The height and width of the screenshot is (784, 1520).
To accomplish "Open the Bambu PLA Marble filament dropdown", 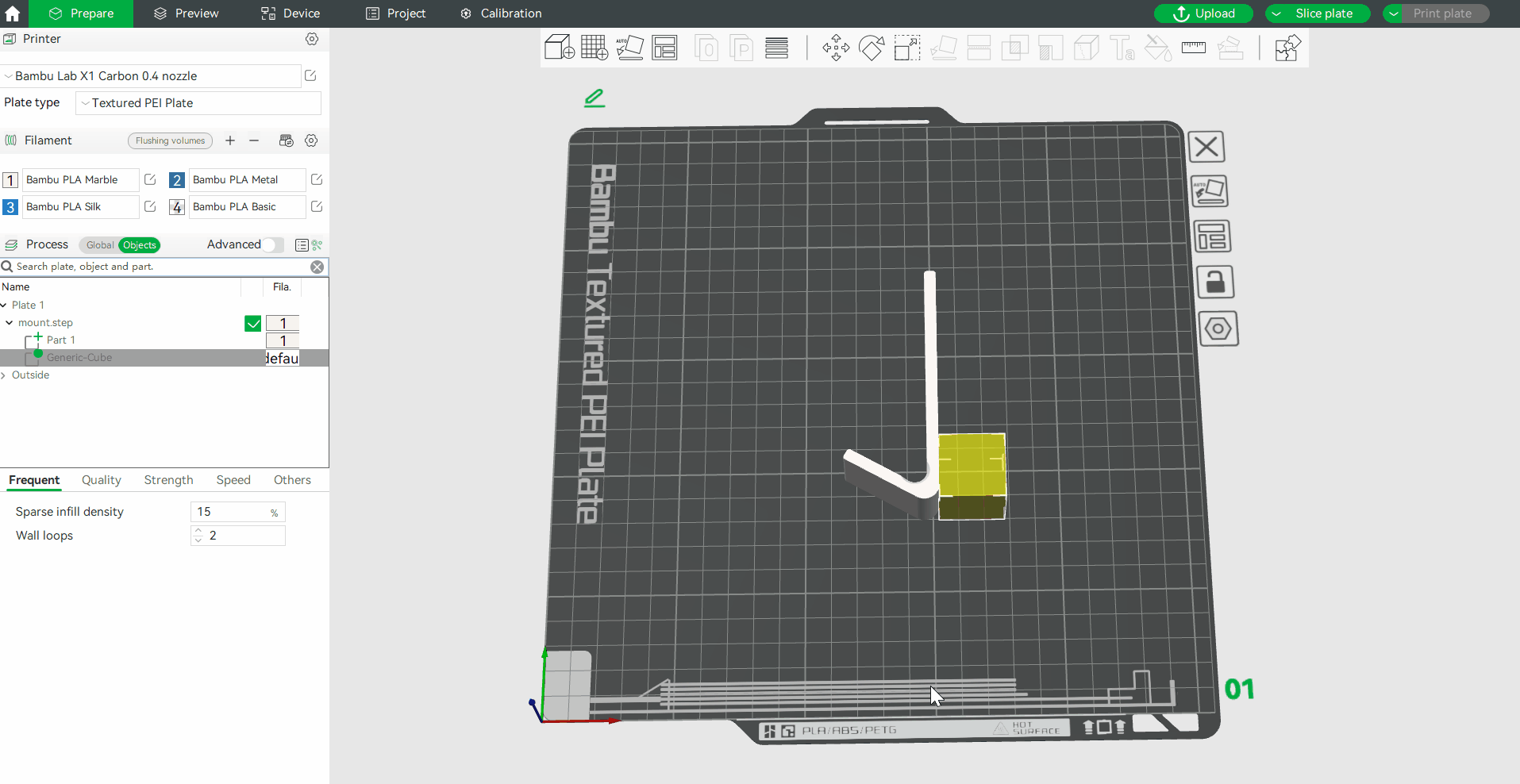I will [x=81, y=180].
